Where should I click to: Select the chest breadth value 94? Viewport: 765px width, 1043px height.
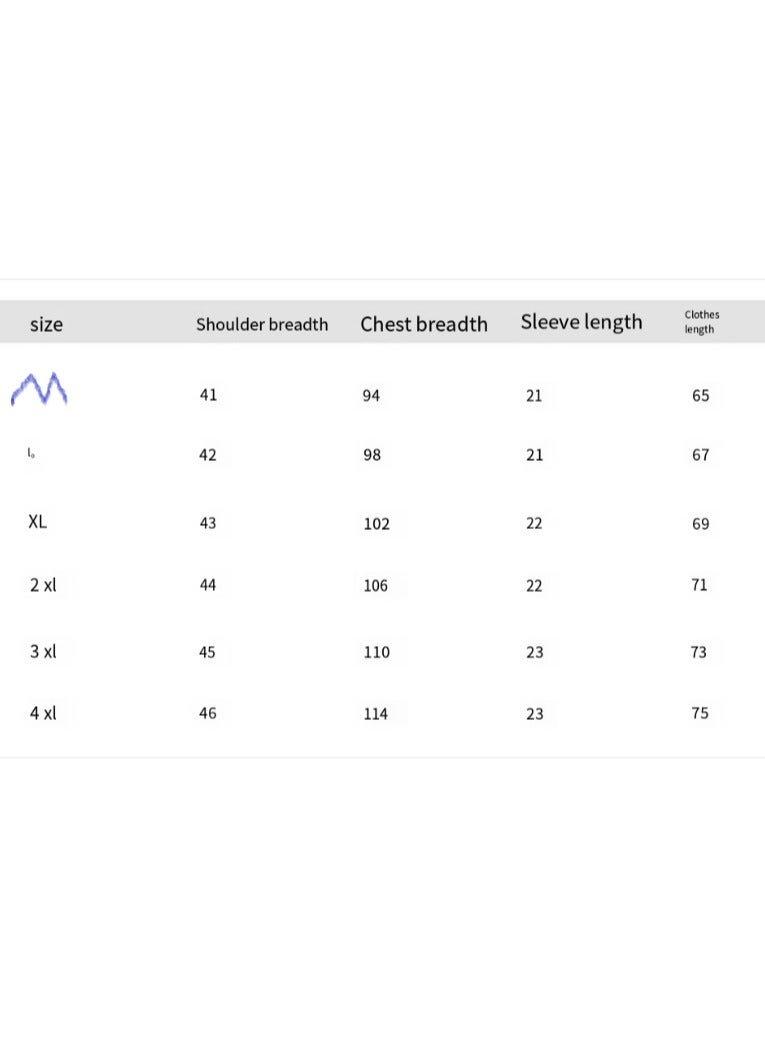371,396
